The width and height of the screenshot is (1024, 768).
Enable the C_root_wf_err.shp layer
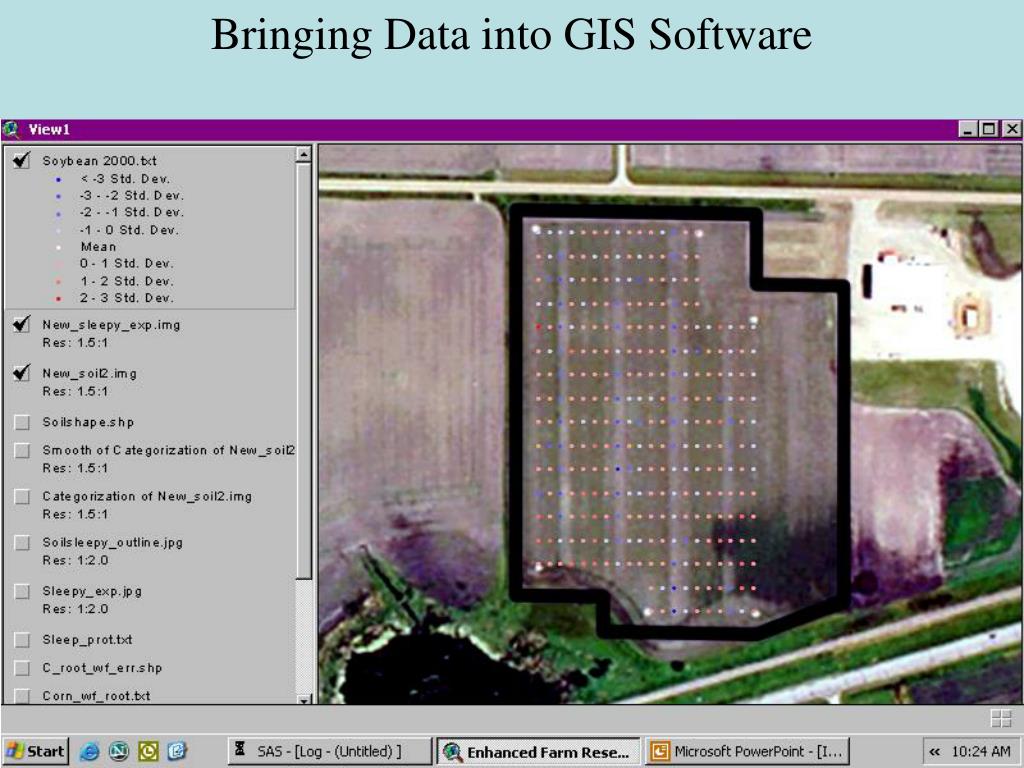pyautogui.click(x=22, y=668)
